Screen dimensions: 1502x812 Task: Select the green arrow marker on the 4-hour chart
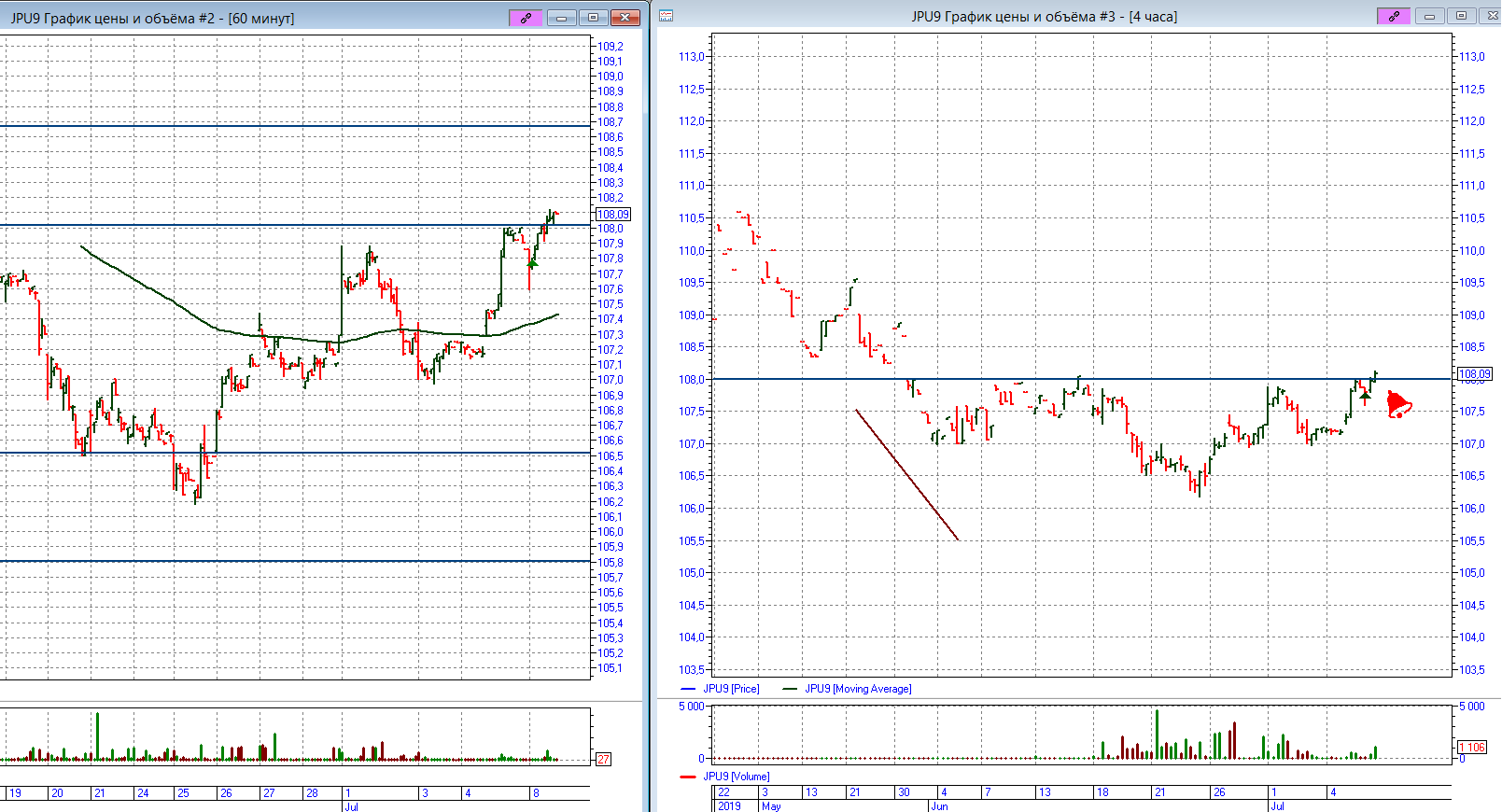pos(1365,396)
